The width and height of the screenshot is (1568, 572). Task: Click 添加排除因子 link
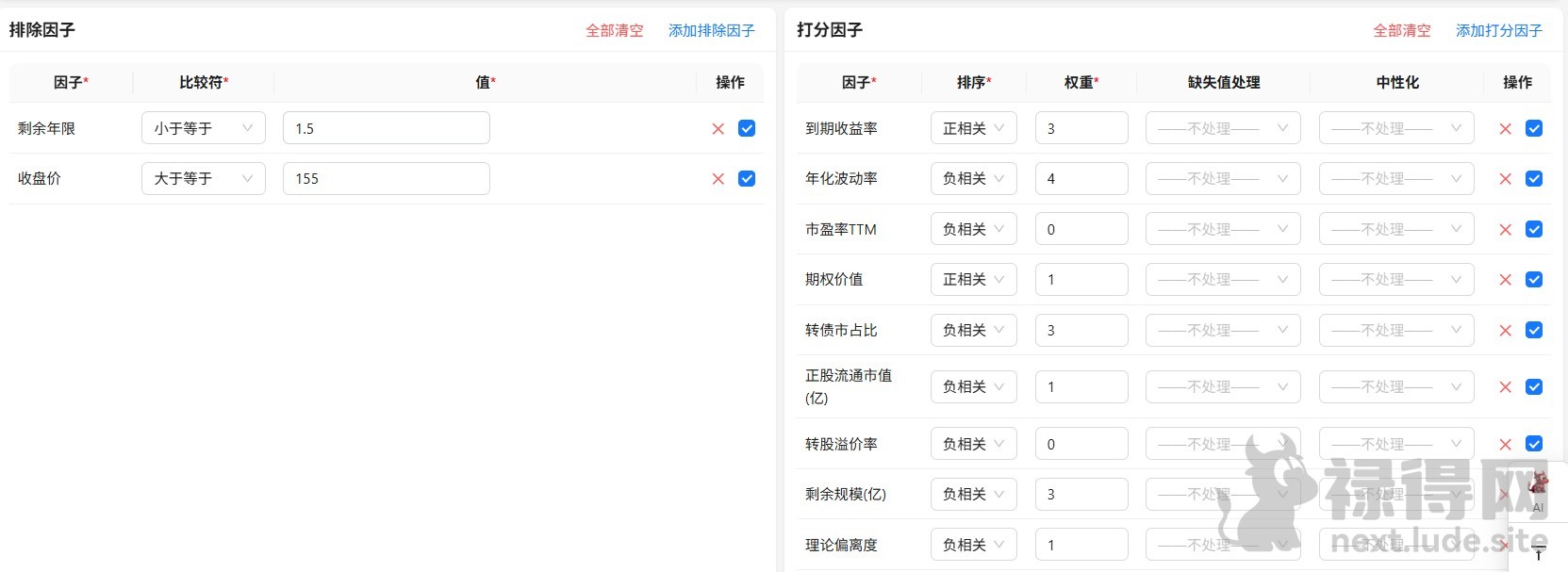click(x=711, y=30)
